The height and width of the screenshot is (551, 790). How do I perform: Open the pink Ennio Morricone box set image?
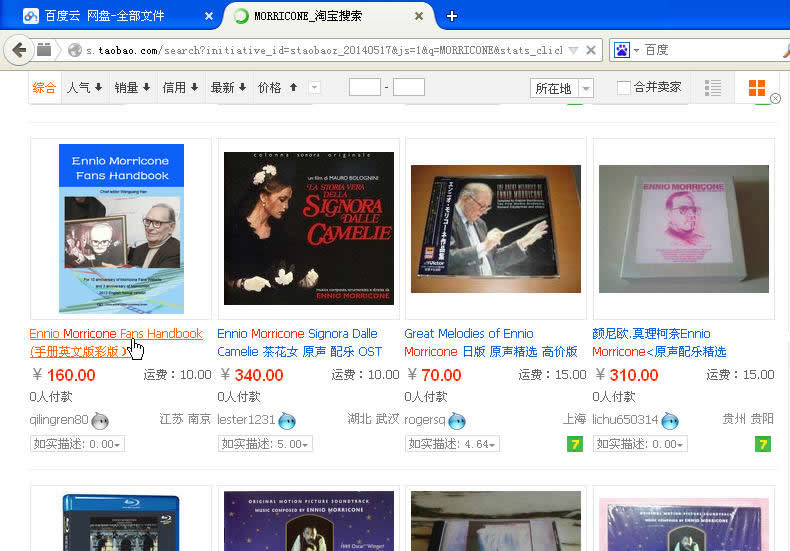click(684, 229)
